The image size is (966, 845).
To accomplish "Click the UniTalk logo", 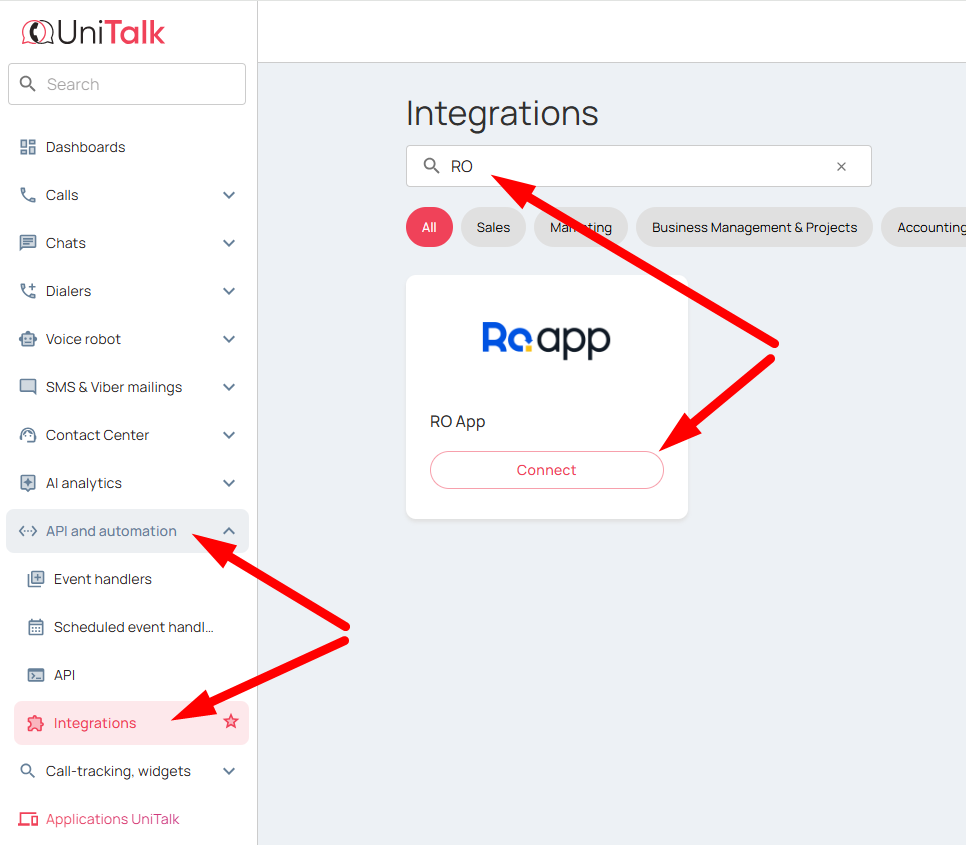I will 93,33.
